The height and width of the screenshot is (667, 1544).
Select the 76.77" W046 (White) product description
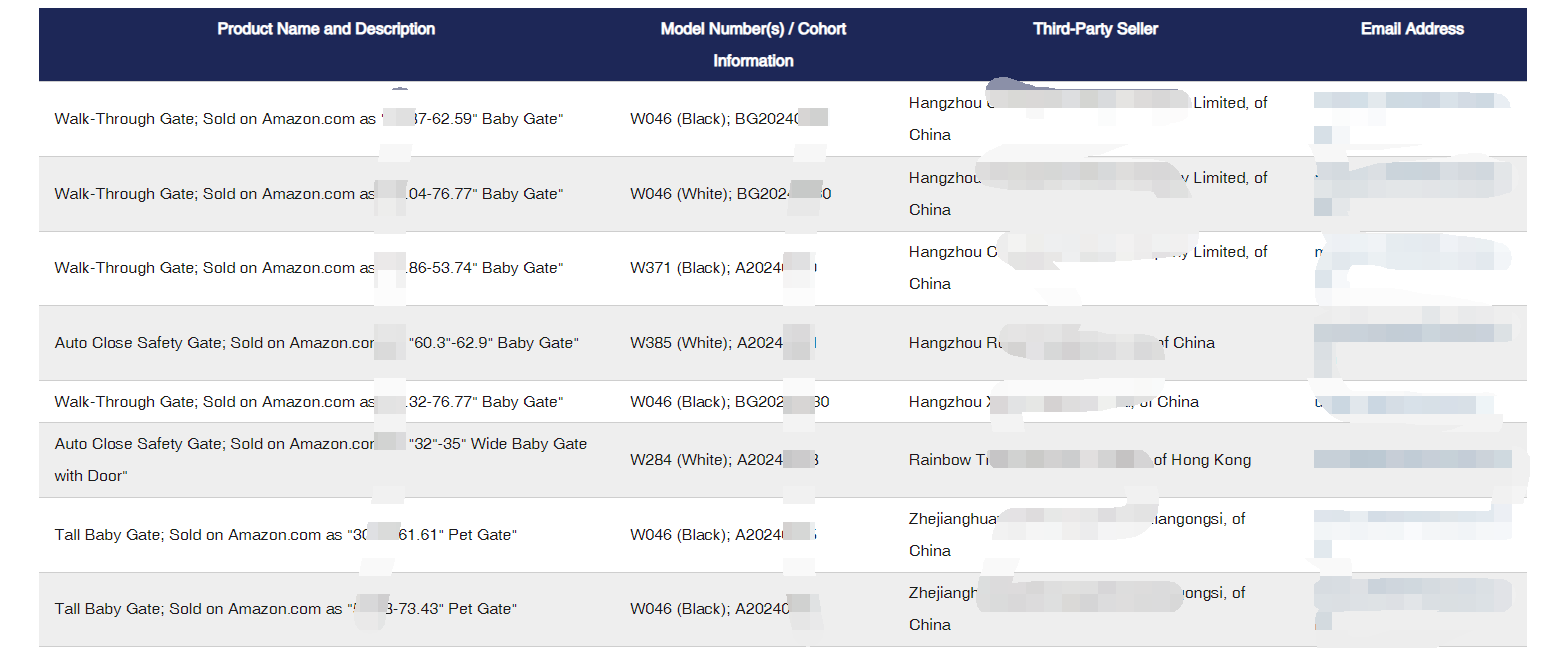(x=309, y=194)
